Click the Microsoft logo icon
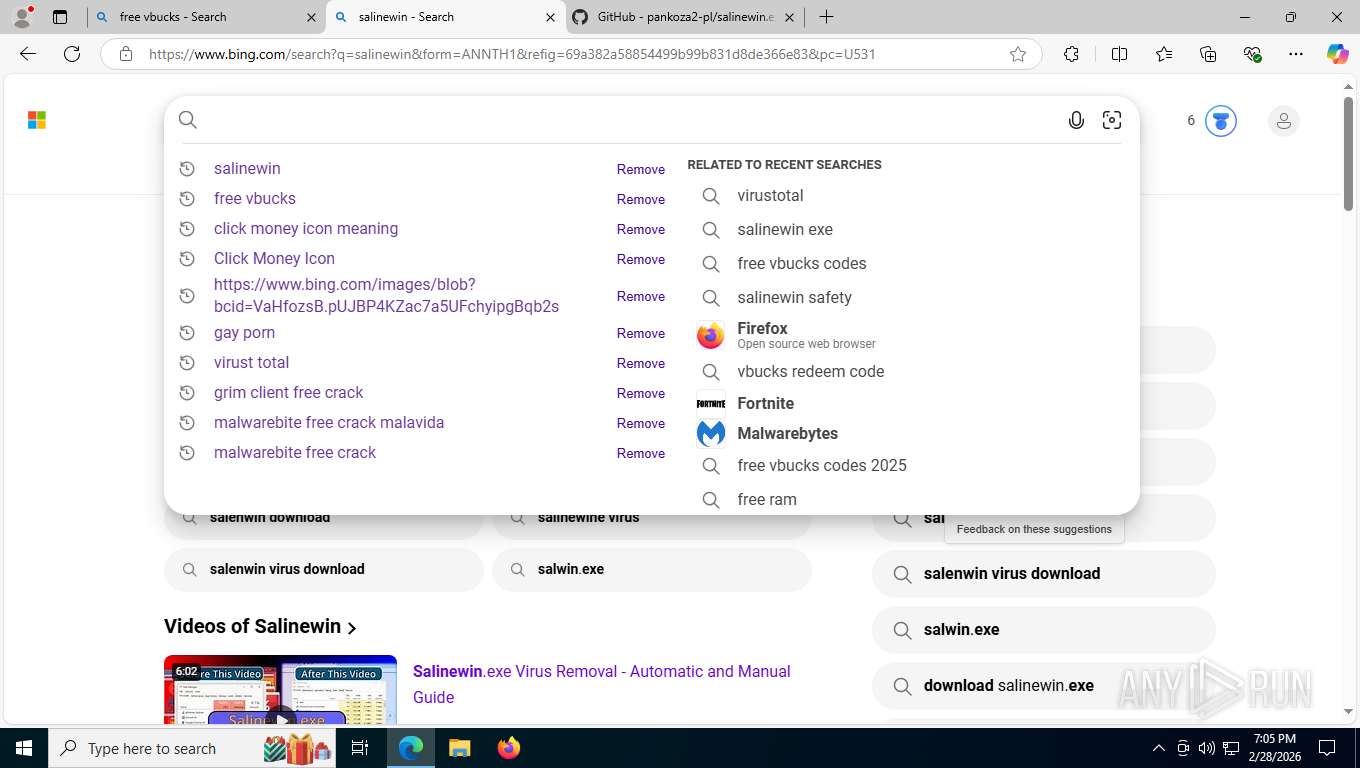1360x768 pixels. (x=37, y=120)
